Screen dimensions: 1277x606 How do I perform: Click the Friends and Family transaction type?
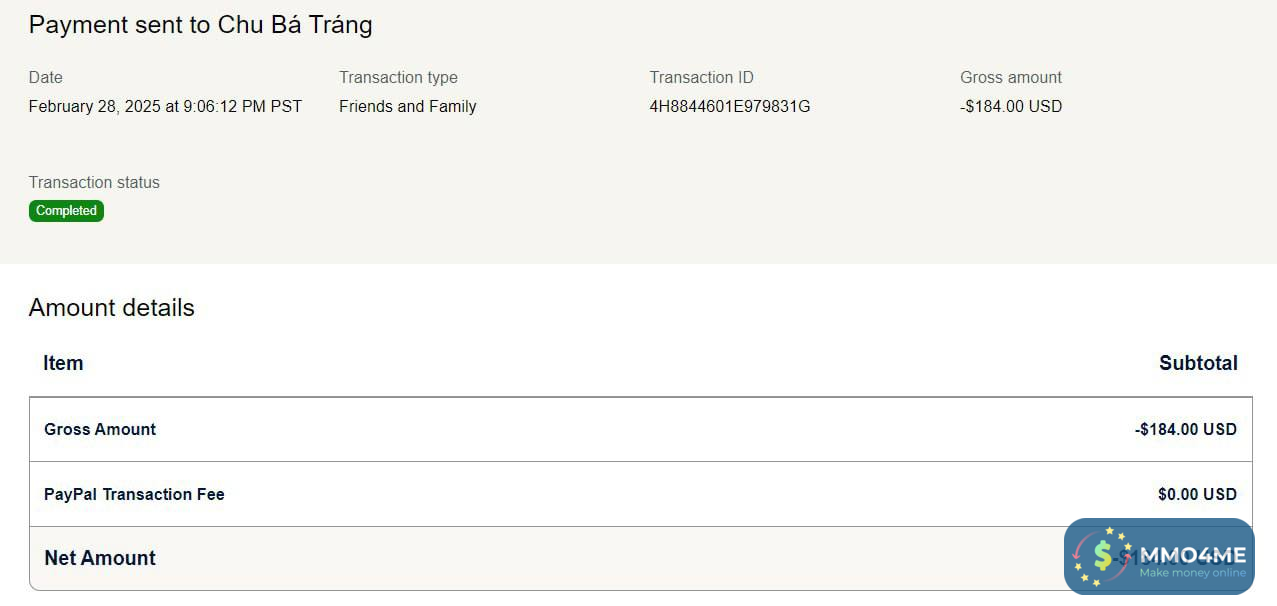(x=407, y=106)
